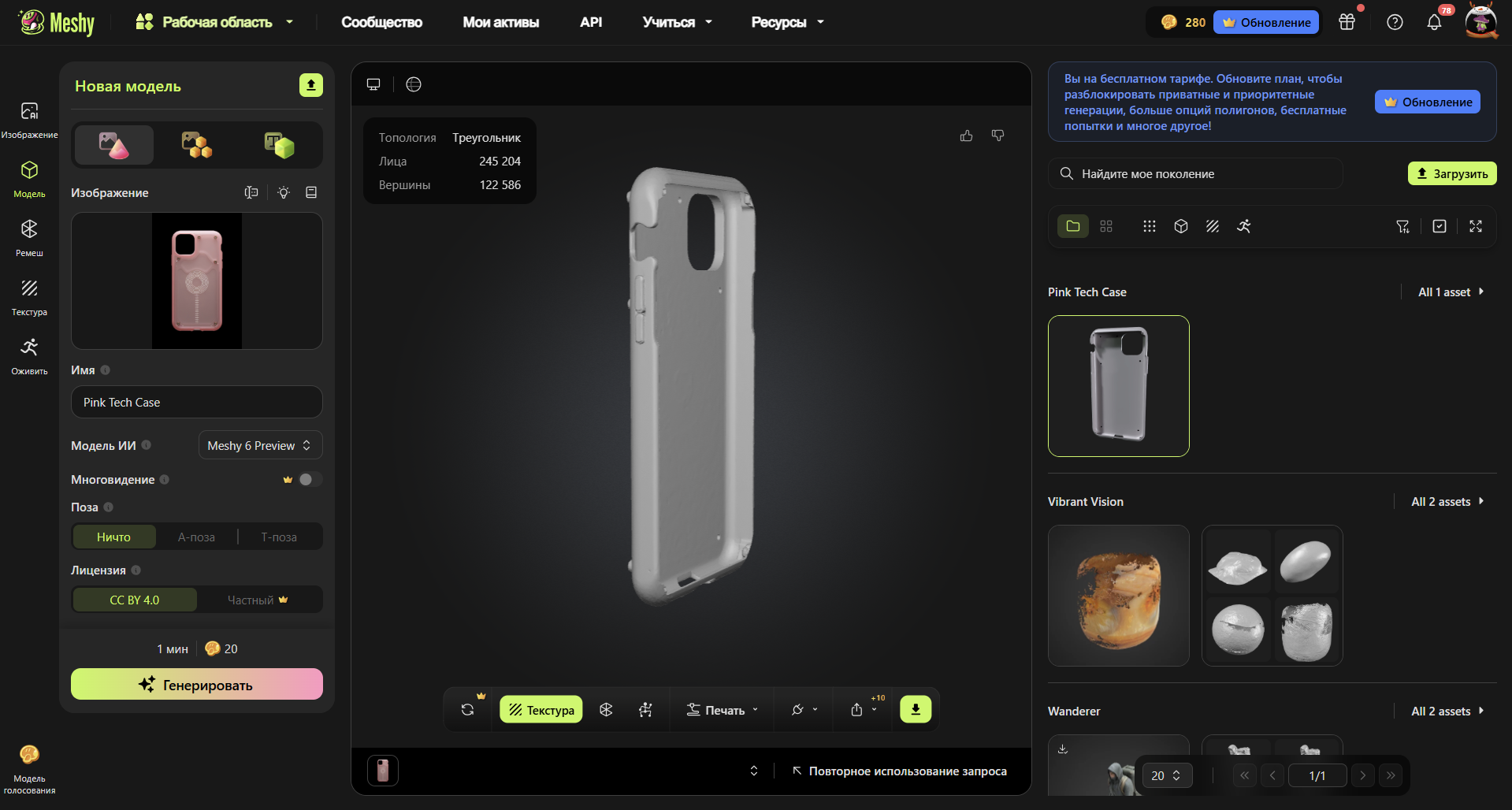The height and width of the screenshot is (810, 1512).
Task: Click the Генерировать button
Action: point(197,684)
